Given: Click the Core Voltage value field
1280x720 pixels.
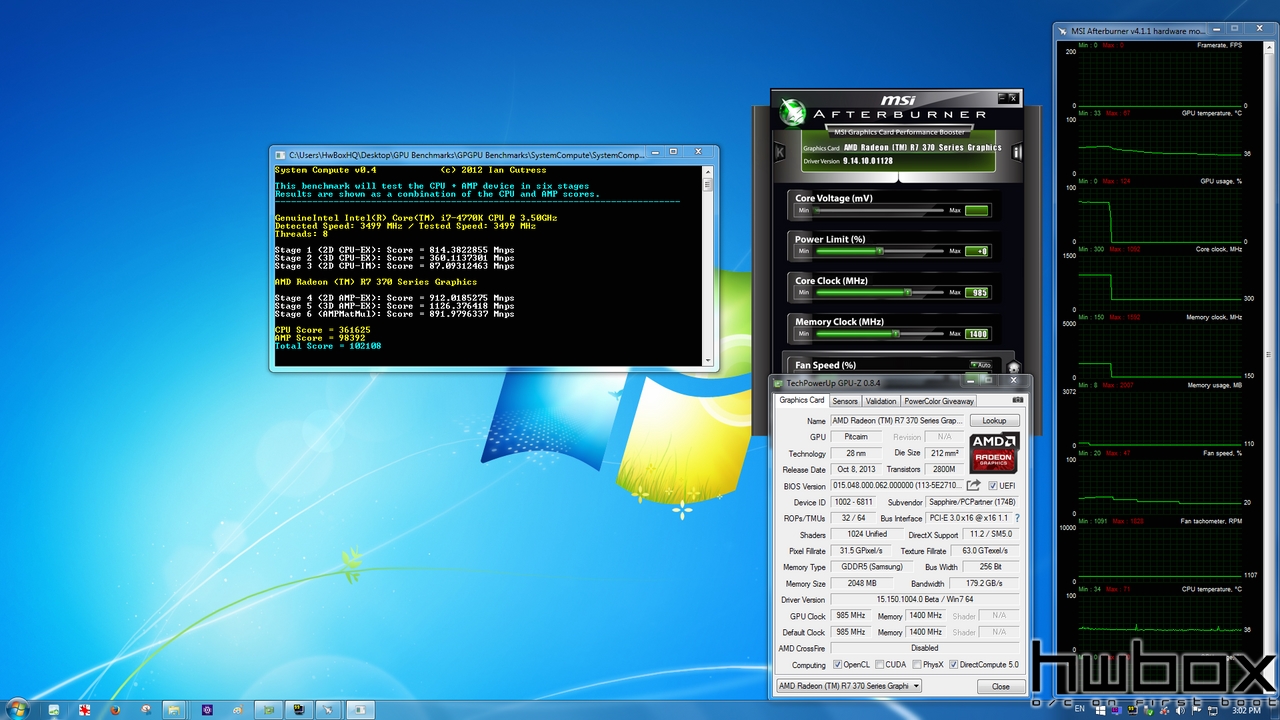Looking at the screenshot, I should tap(977, 211).
